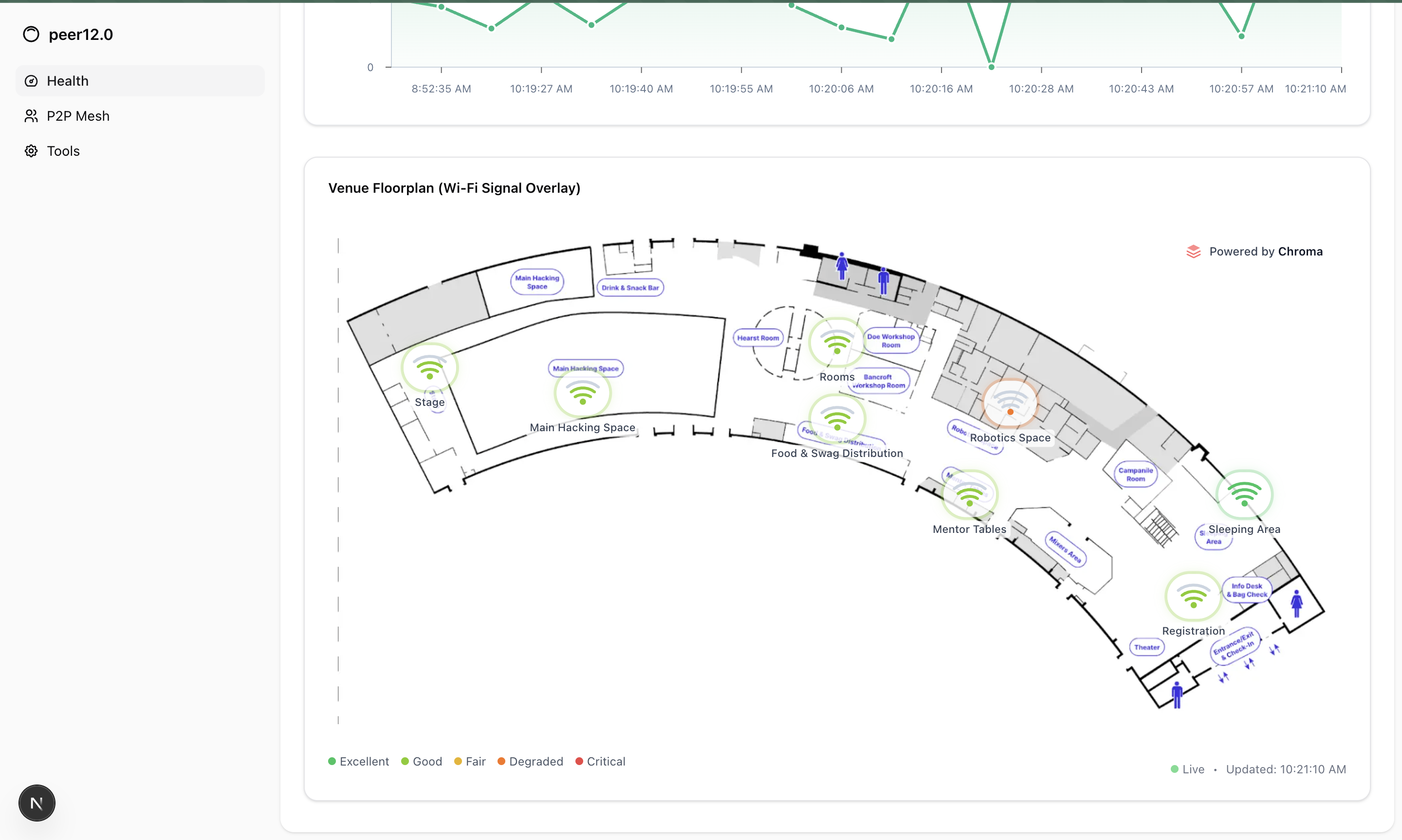1402x840 pixels.
Task: Open the round N badge button
Action: click(37, 803)
